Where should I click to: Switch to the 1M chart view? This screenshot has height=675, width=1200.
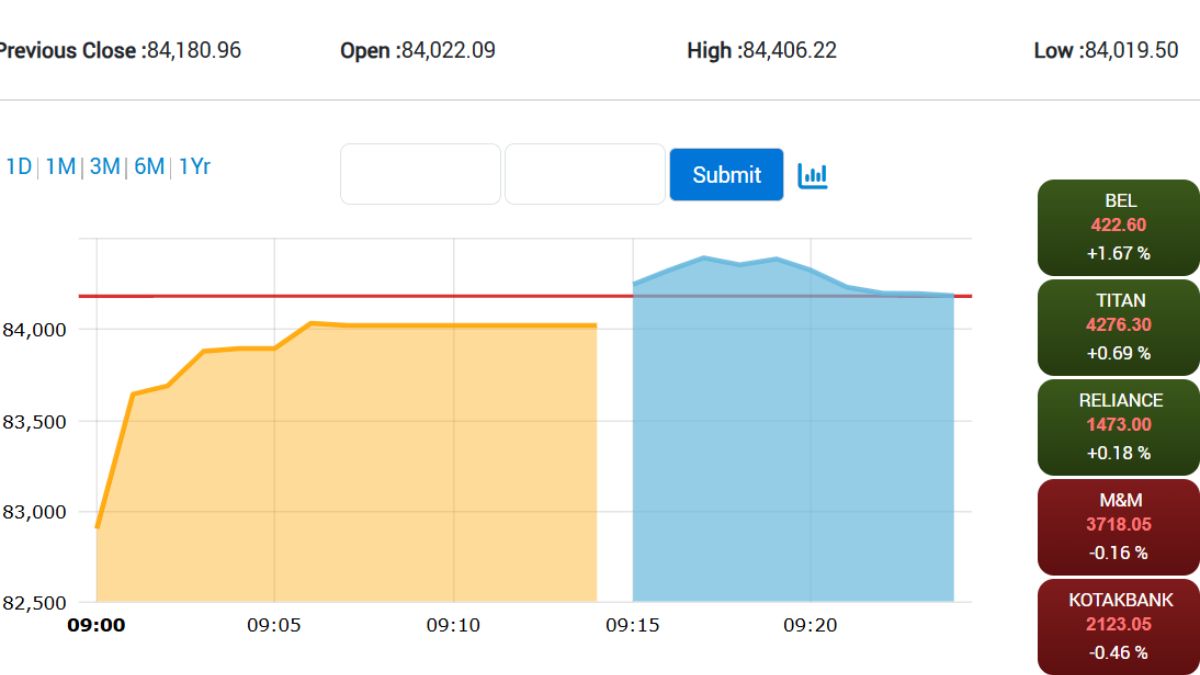point(59,166)
